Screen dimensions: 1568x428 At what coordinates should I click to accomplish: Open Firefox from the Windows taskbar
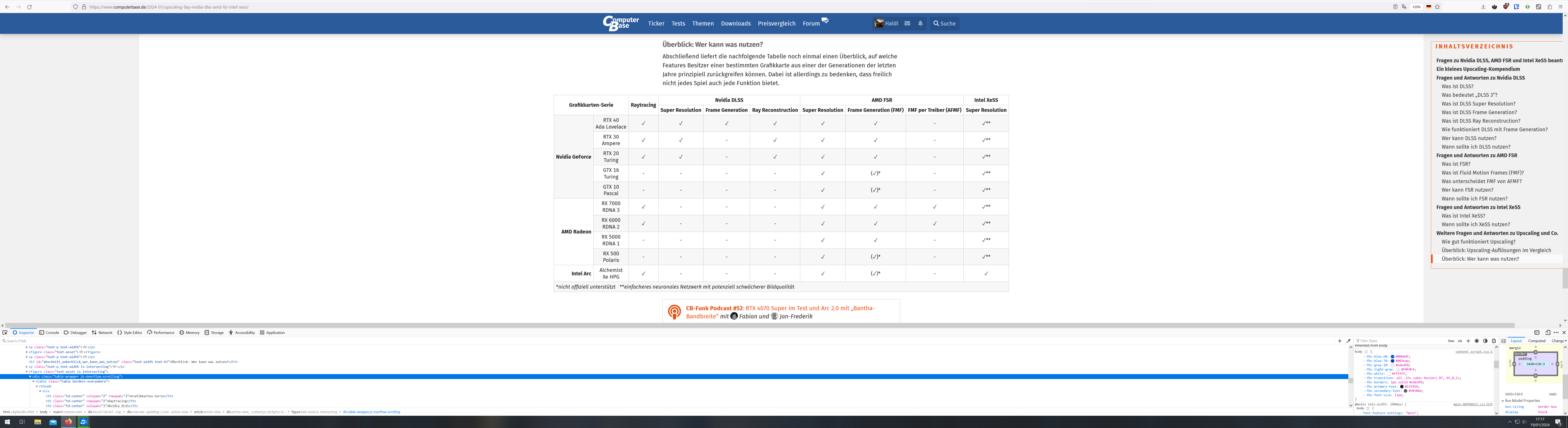(68, 422)
